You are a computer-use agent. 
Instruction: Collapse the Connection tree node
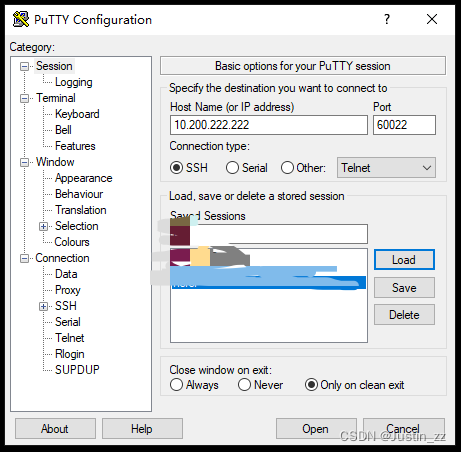tap(24, 258)
